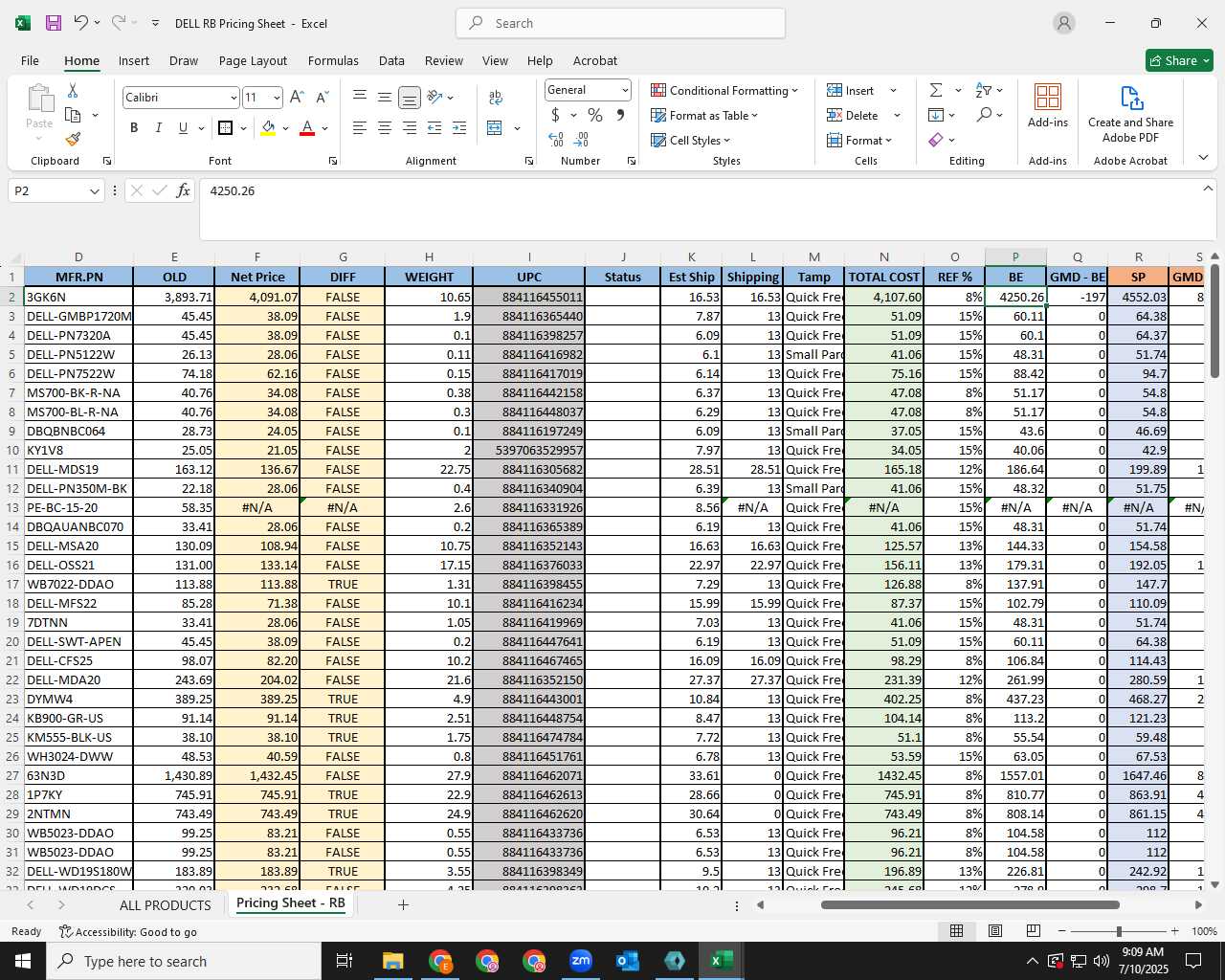Click the Format cells button
This screenshot has width=1225, height=980.
click(x=859, y=140)
